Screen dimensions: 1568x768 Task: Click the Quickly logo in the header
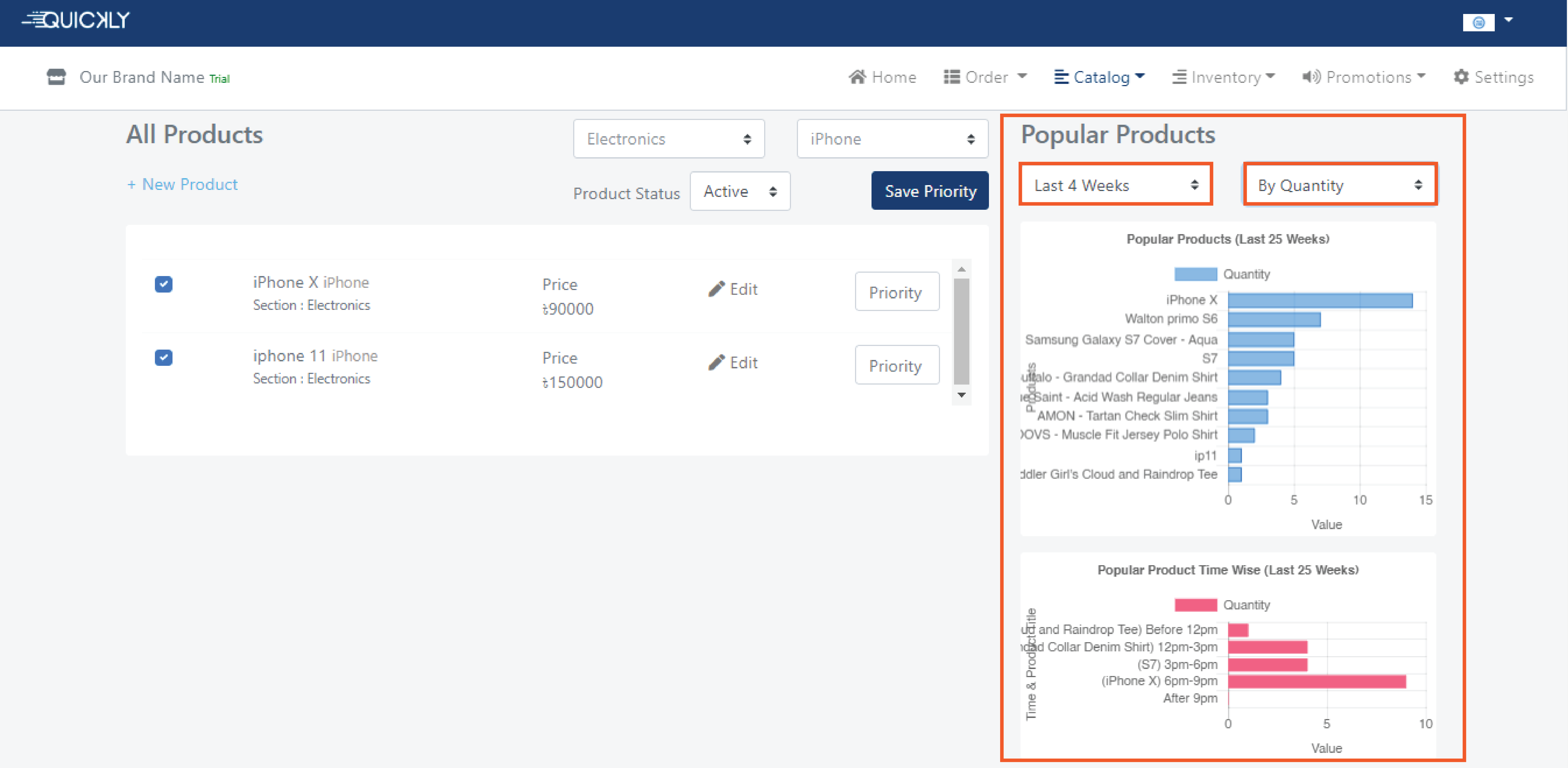pos(76,20)
